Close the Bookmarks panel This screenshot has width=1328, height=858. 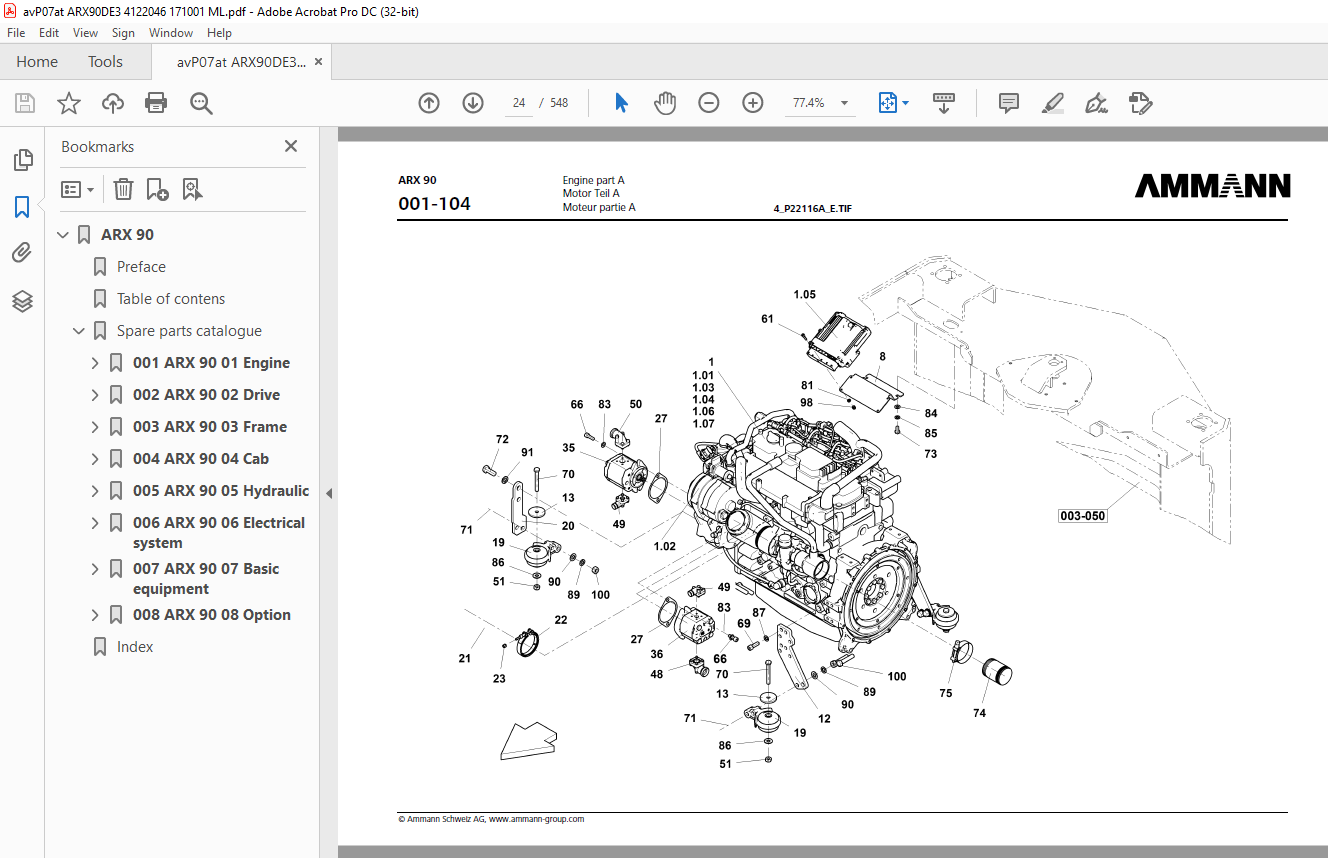coord(291,146)
